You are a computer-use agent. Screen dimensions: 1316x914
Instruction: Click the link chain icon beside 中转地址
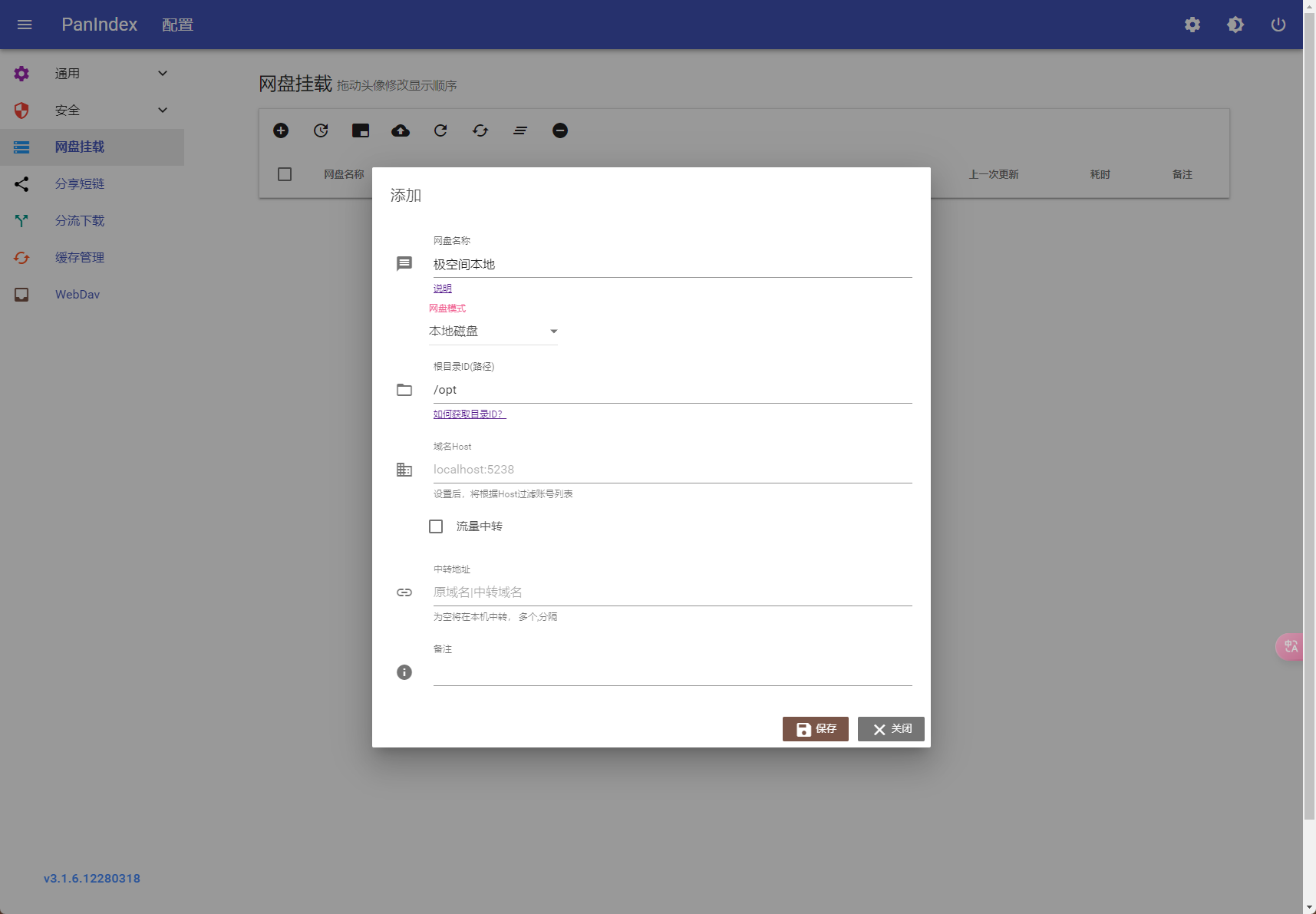[x=404, y=592]
